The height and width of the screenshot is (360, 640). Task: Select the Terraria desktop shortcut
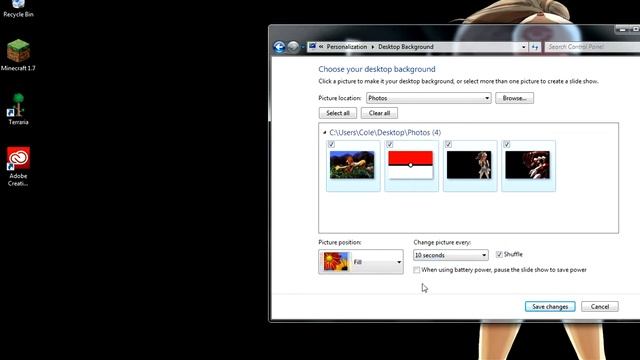18,109
